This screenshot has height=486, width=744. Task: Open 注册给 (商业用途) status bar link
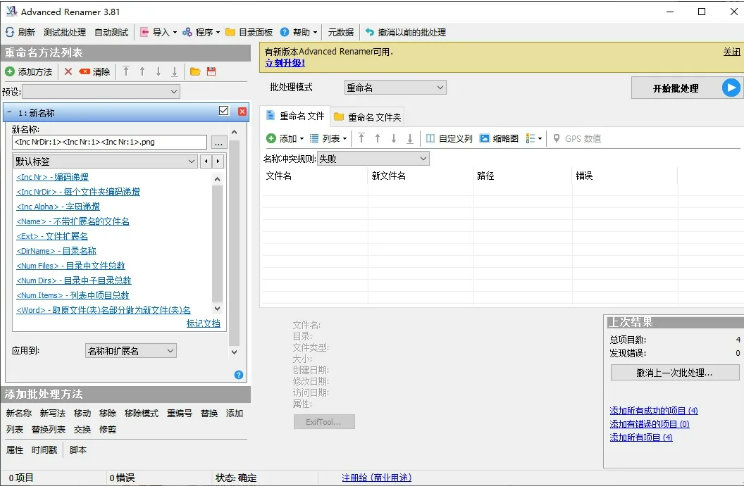(x=377, y=477)
